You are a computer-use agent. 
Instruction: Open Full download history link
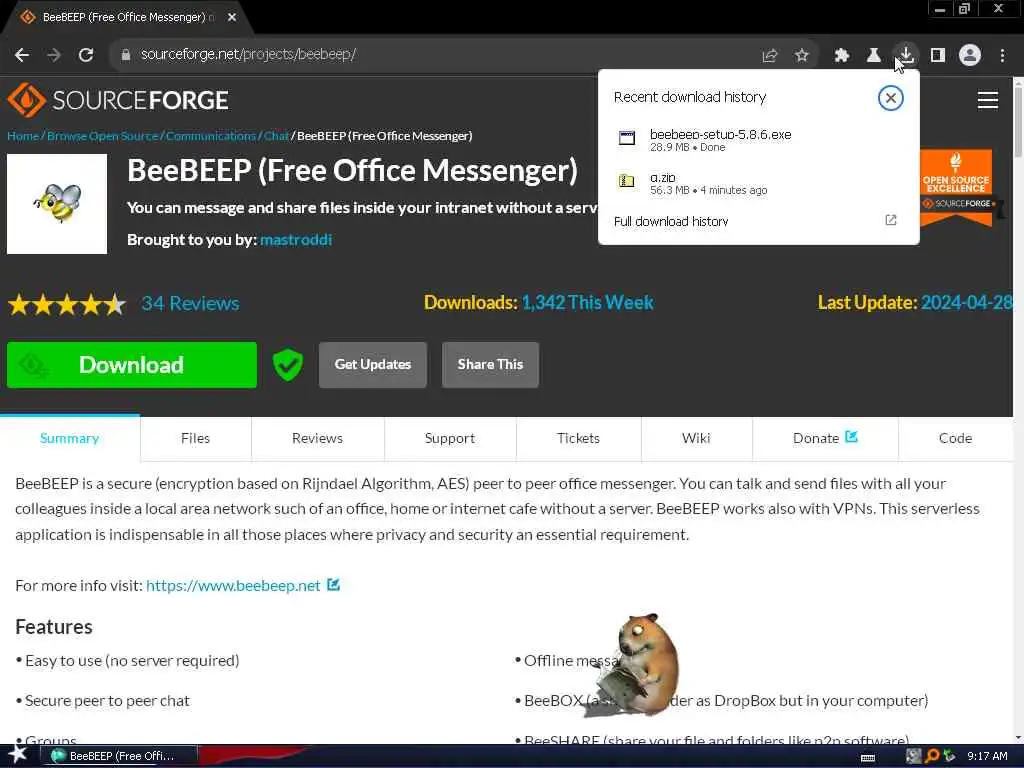671,221
